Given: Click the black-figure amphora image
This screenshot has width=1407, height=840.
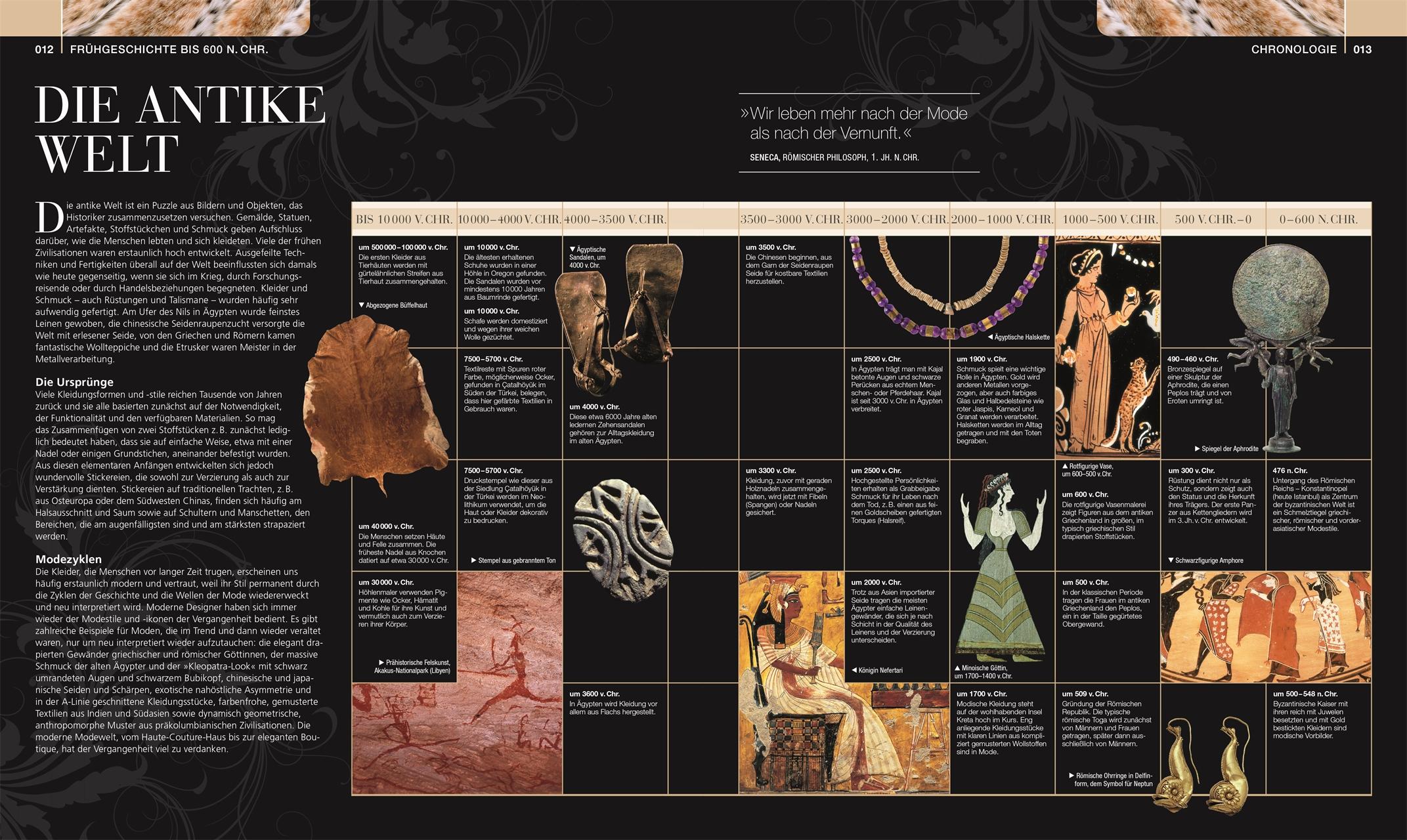Looking at the screenshot, I should pos(1265,627).
